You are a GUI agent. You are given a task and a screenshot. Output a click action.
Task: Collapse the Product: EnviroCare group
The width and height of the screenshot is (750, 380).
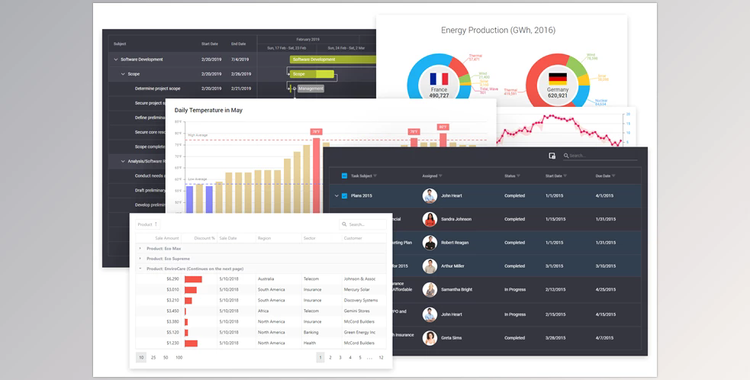(140, 268)
